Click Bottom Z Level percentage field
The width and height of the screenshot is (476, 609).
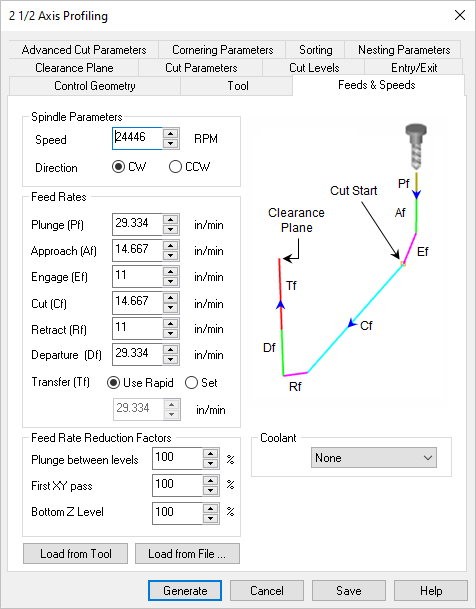point(177,513)
